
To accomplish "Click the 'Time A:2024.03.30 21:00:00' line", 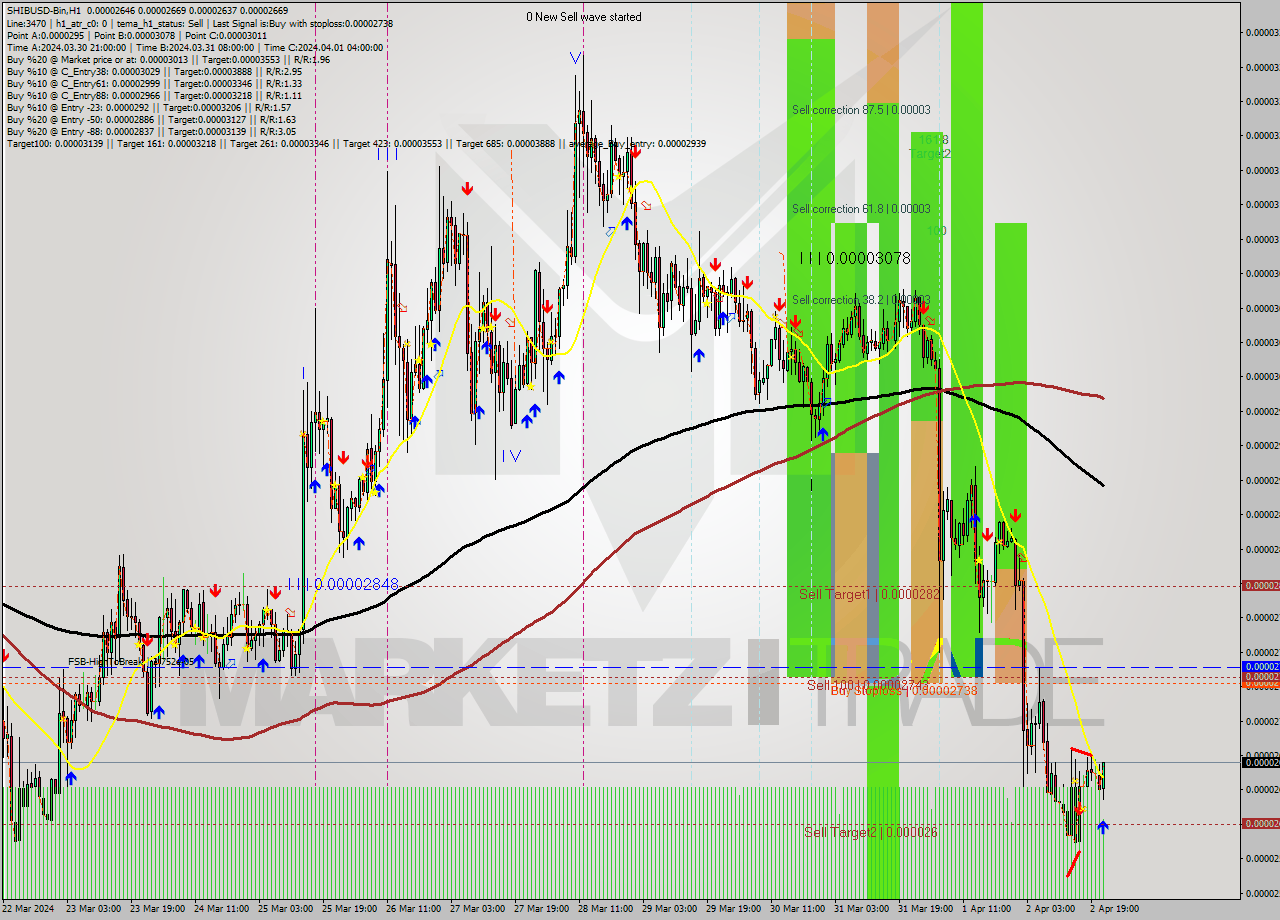I will point(194,47).
